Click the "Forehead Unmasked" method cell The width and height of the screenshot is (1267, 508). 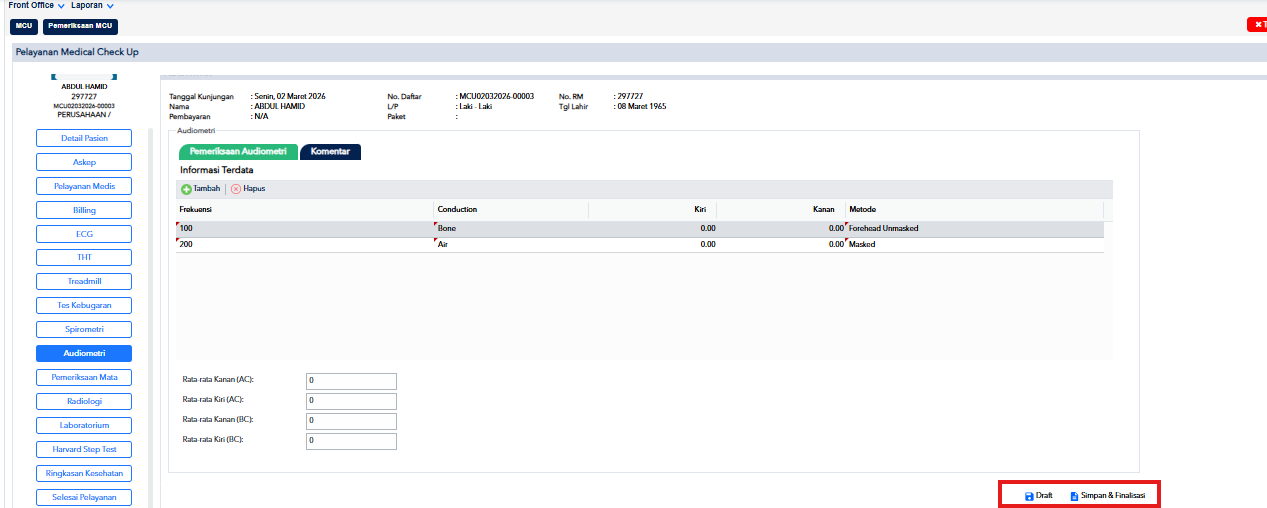point(975,228)
